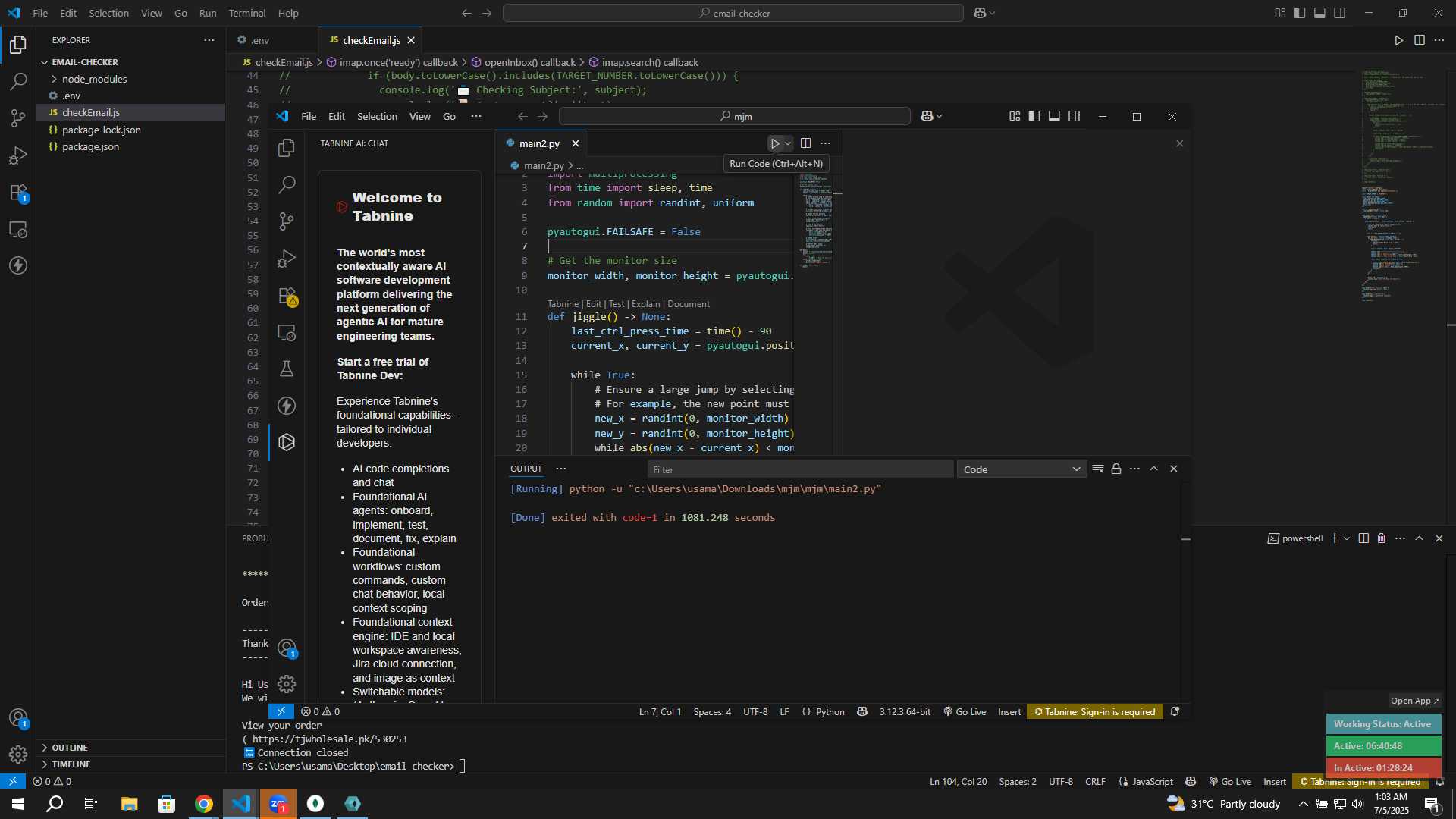Open Extensions view with warning badge in mjm window
The image size is (1456, 819).
click(287, 296)
